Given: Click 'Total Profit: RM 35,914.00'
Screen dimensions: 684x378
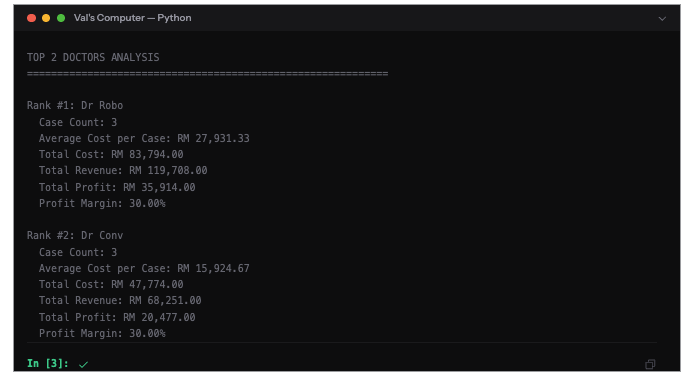Looking at the screenshot, I should (x=117, y=187).
